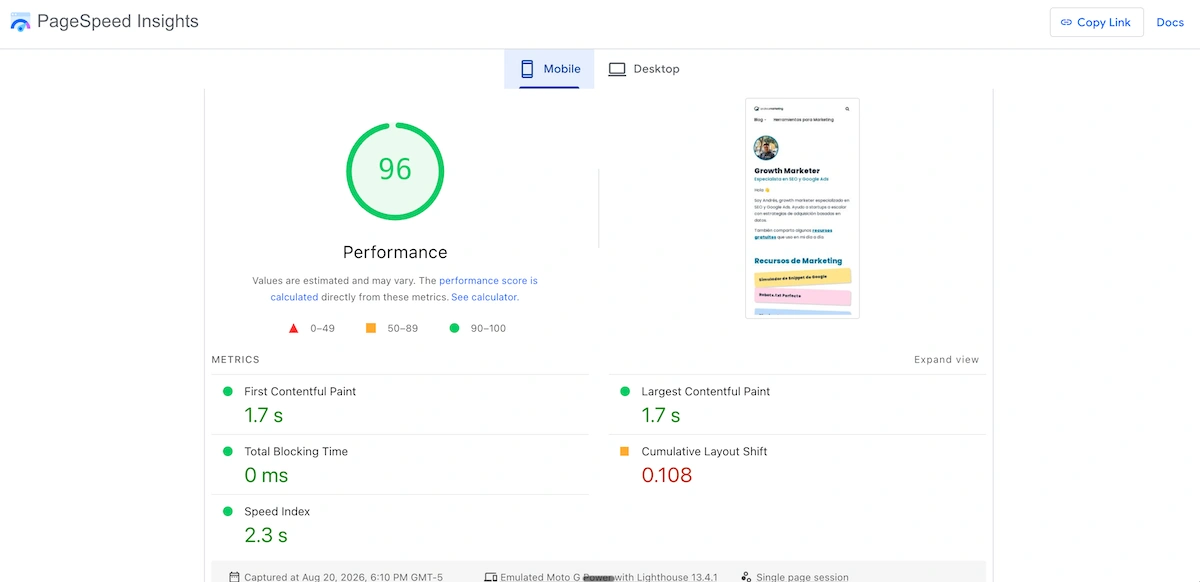1200x582 pixels.
Task: Click green dot beside First Contentful Paint
Action: pyautogui.click(x=227, y=392)
